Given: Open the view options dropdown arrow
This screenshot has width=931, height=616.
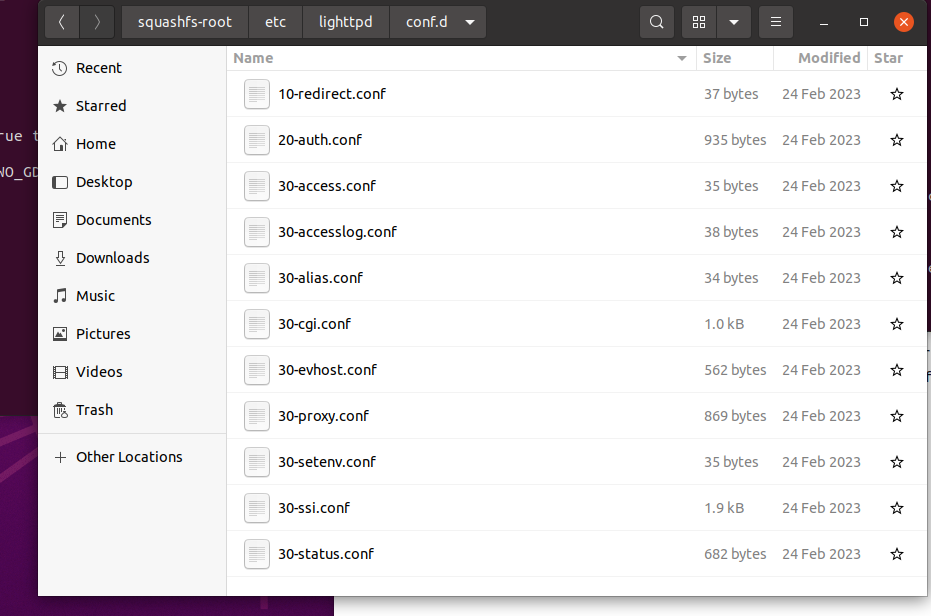Looking at the screenshot, I should pyautogui.click(x=734, y=22).
